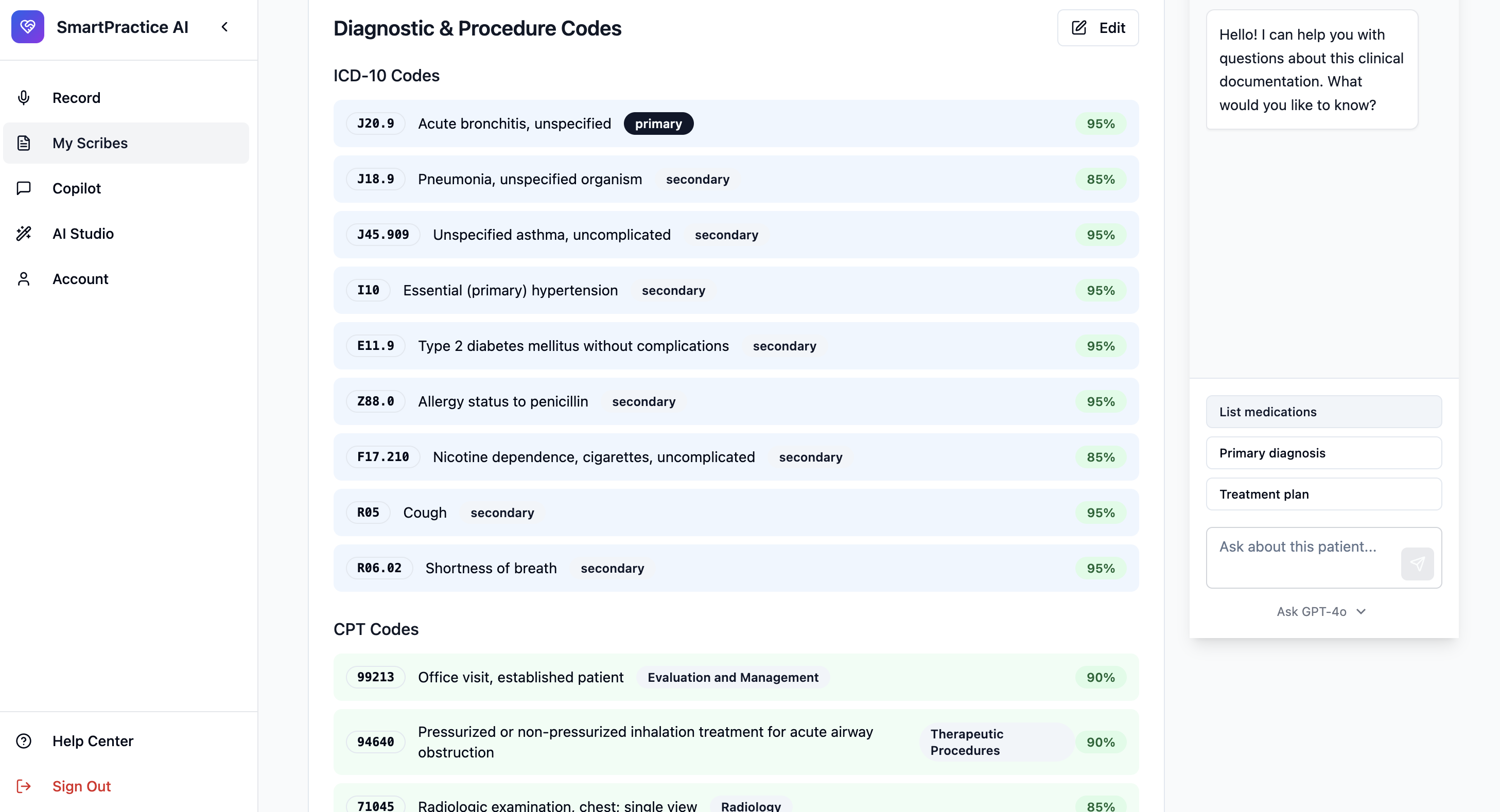Screen dimensions: 1500x812
Task: Click the Edit button
Action: point(1097,27)
